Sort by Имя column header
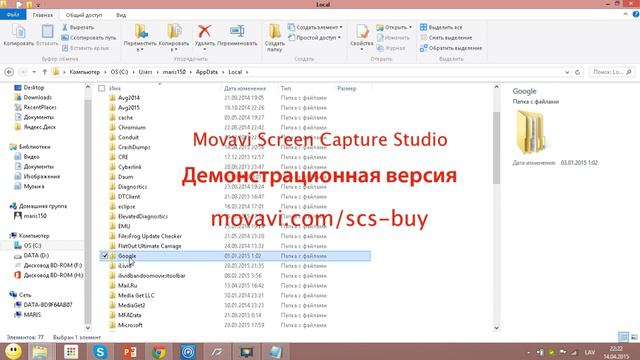 115,88
